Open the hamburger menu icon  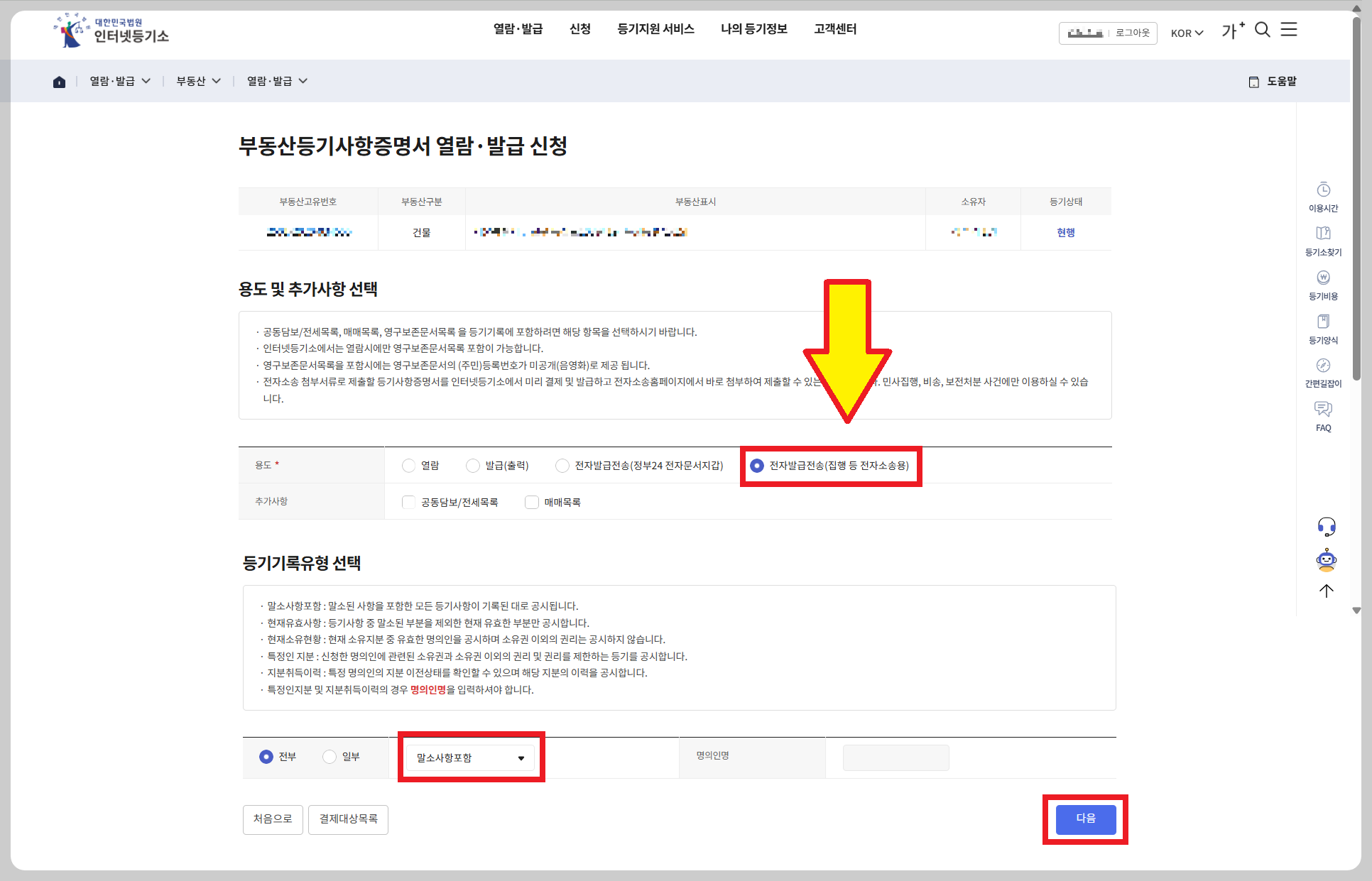coord(1288,29)
